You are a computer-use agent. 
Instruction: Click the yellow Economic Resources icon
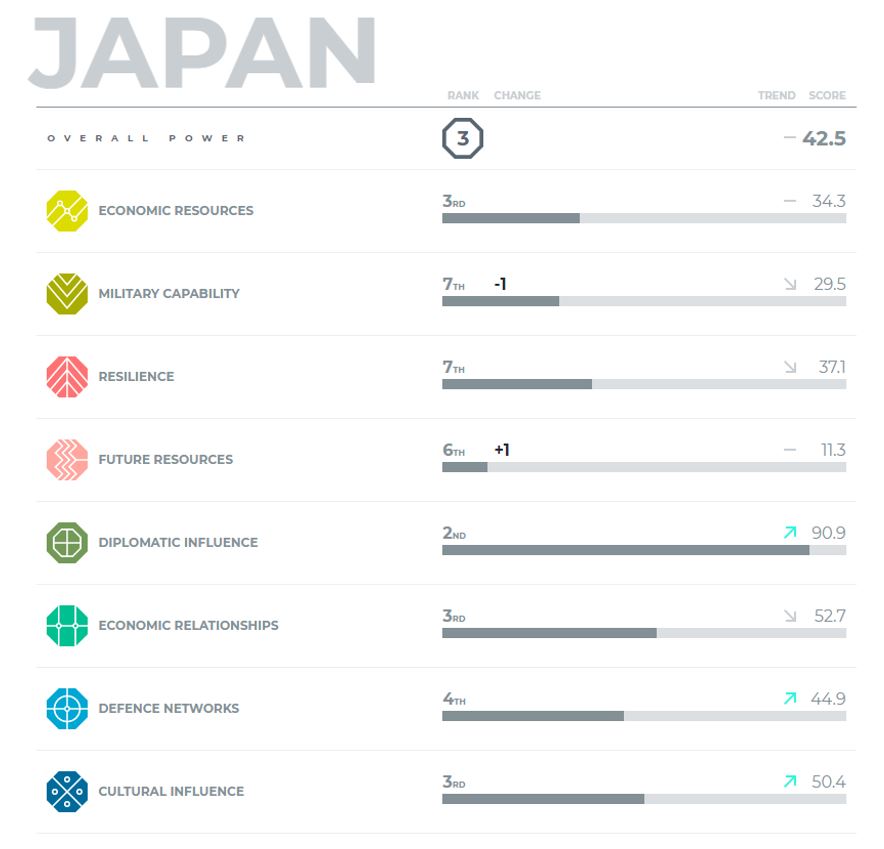coord(67,210)
